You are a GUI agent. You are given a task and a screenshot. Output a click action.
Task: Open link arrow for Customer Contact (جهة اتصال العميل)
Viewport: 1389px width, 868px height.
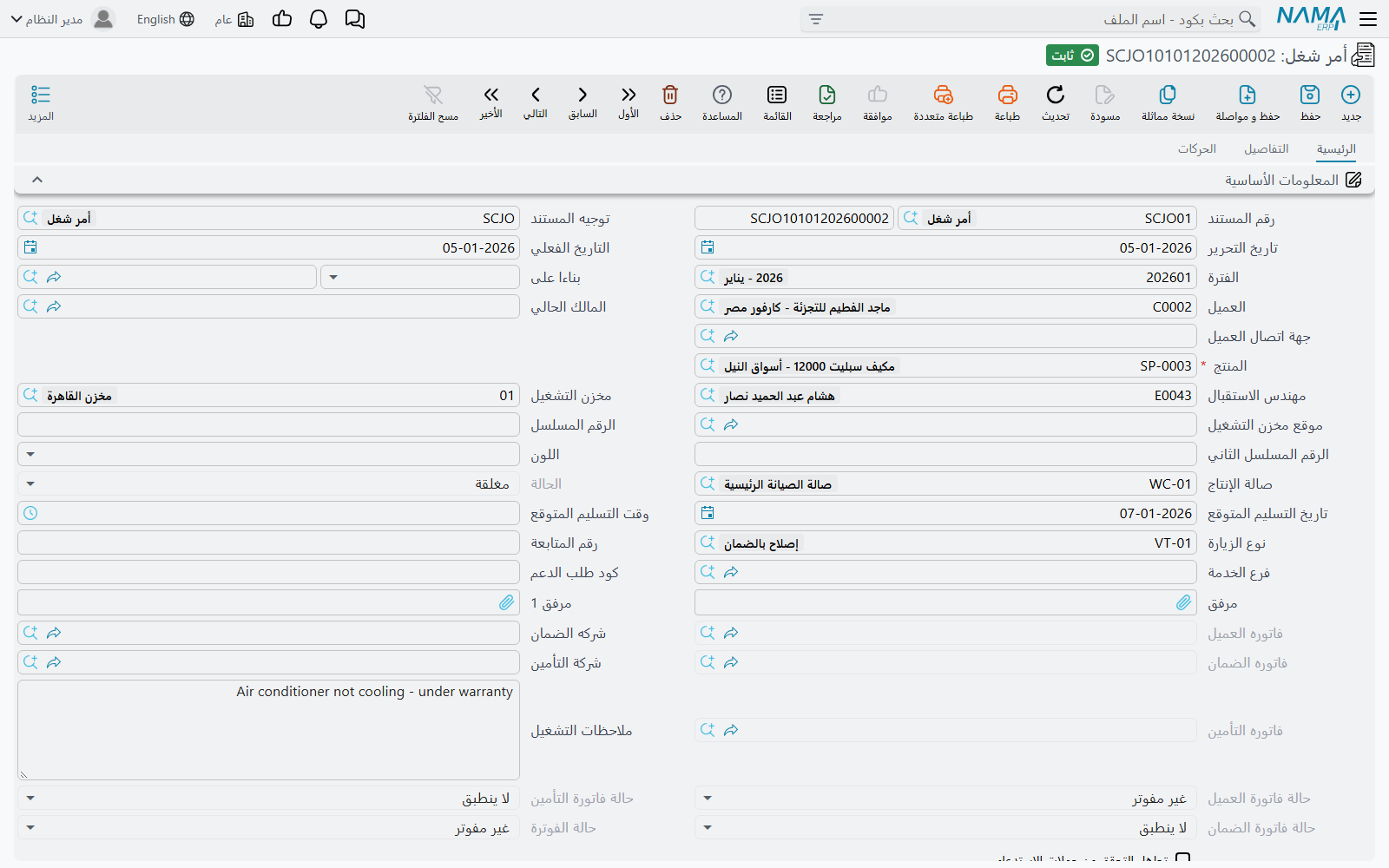pos(731,336)
